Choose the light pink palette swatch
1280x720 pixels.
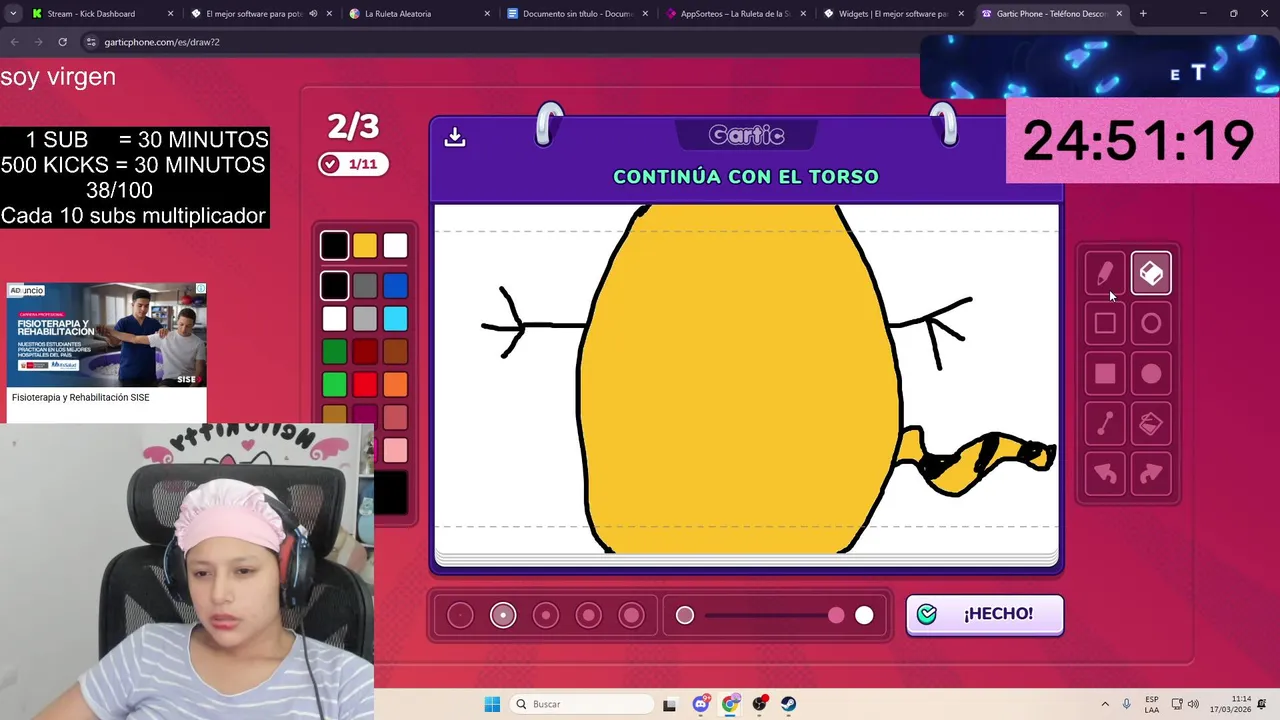coord(396,450)
